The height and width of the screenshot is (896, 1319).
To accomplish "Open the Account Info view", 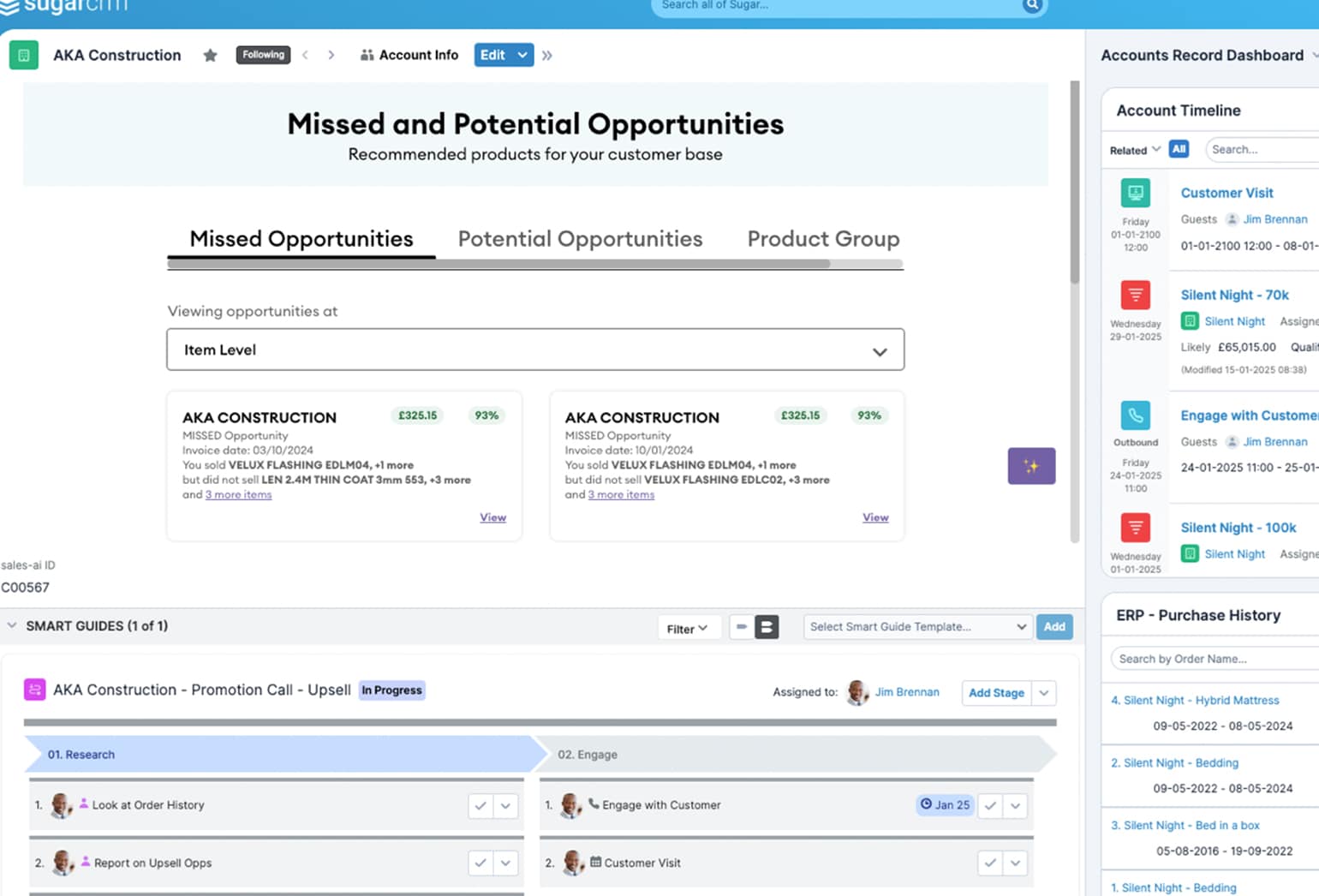I will click(x=409, y=55).
